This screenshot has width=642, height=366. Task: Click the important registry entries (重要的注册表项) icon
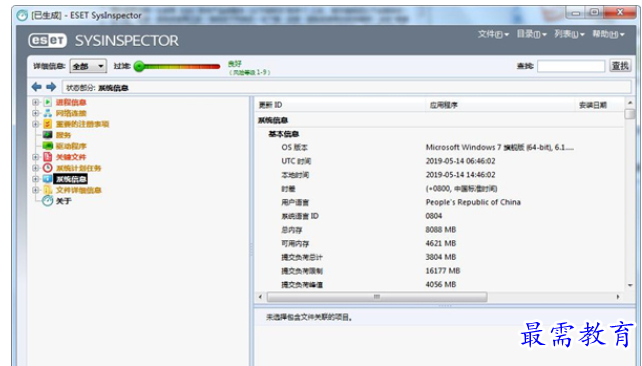(47, 124)
